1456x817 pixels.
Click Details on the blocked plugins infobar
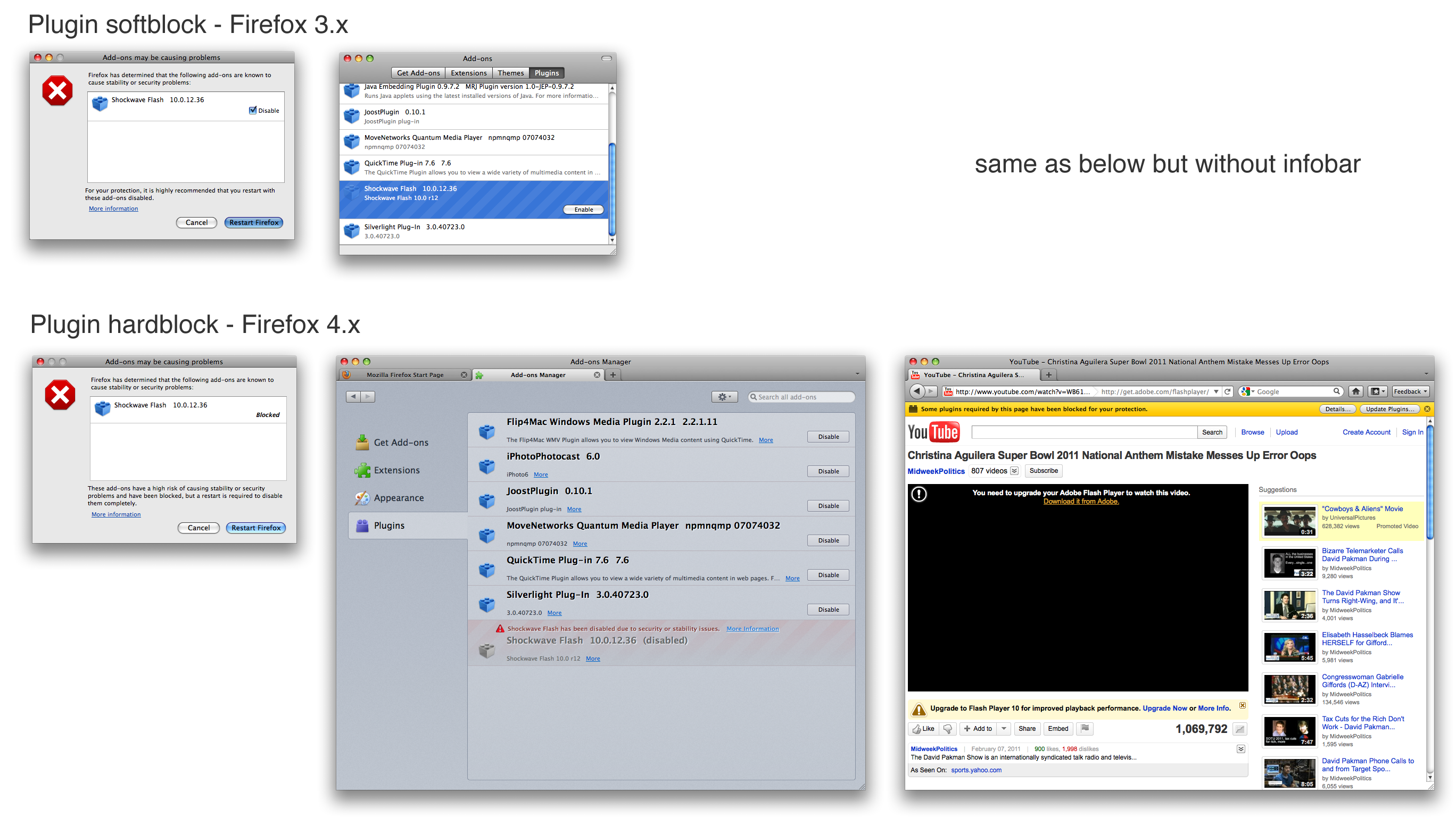[x=1337, y=408]
